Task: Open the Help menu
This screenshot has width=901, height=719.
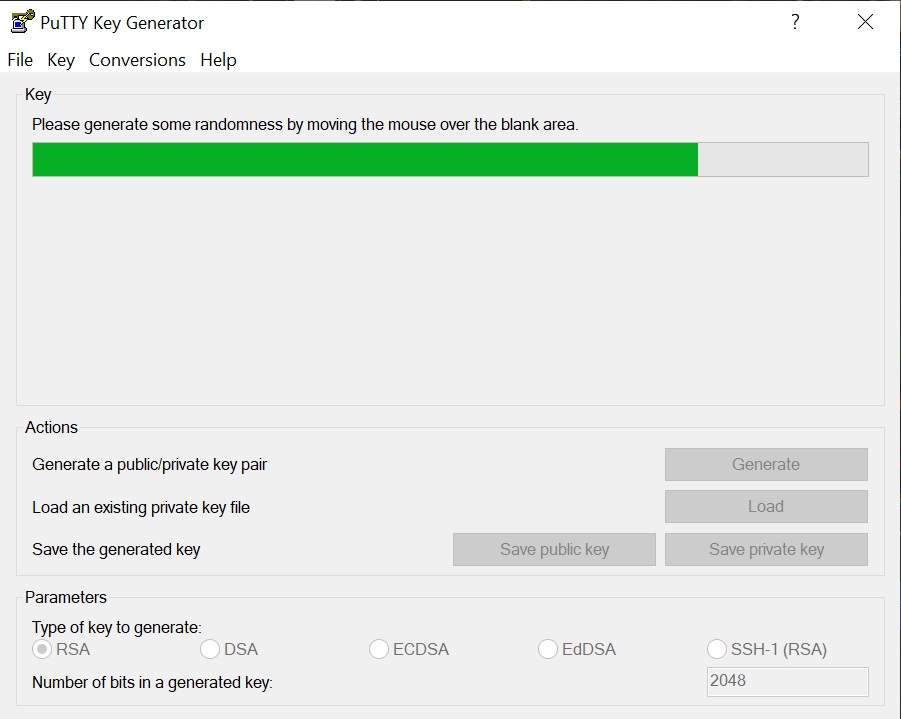Action: click(218, 60)
